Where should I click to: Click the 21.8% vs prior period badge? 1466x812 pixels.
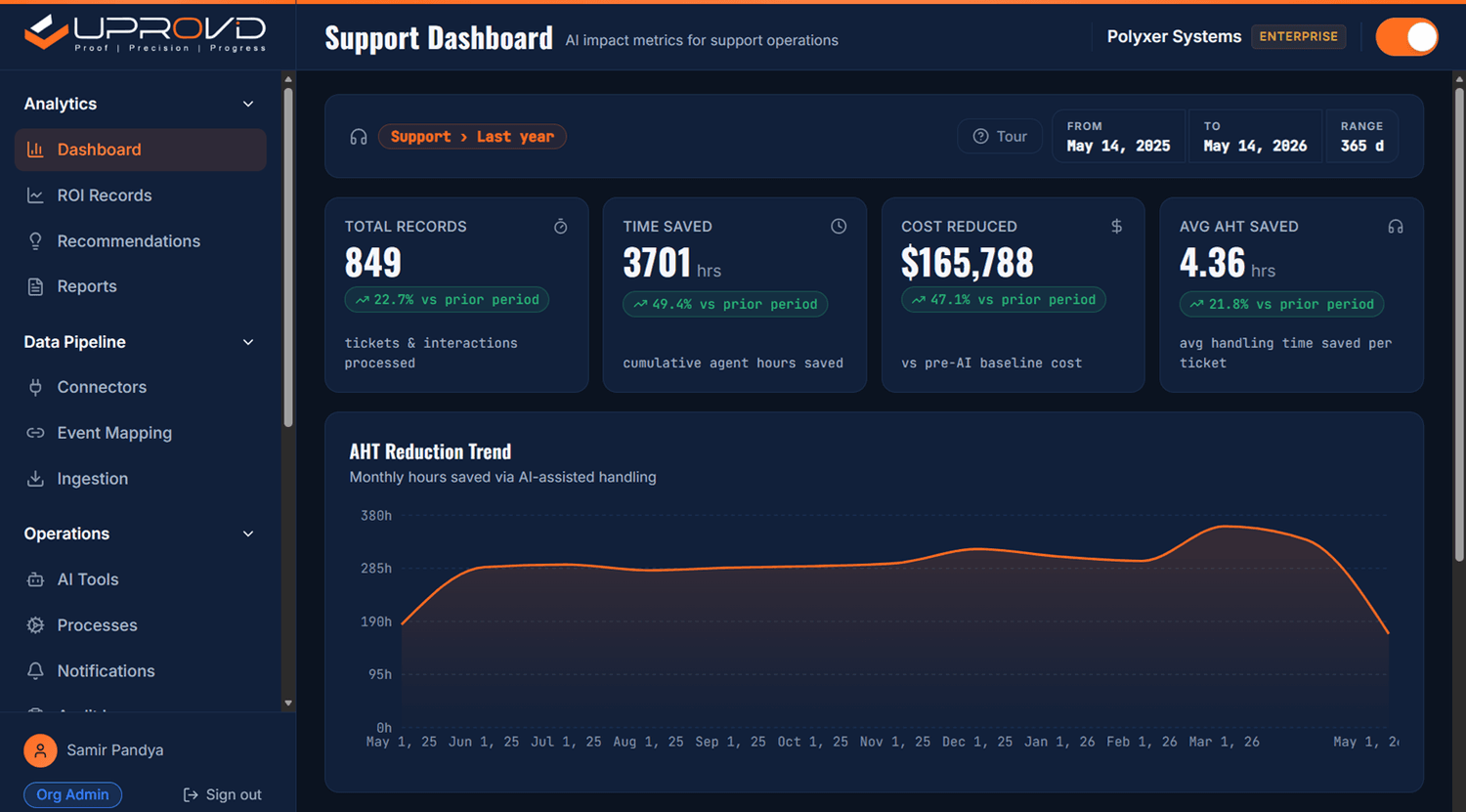point(1281,304)
